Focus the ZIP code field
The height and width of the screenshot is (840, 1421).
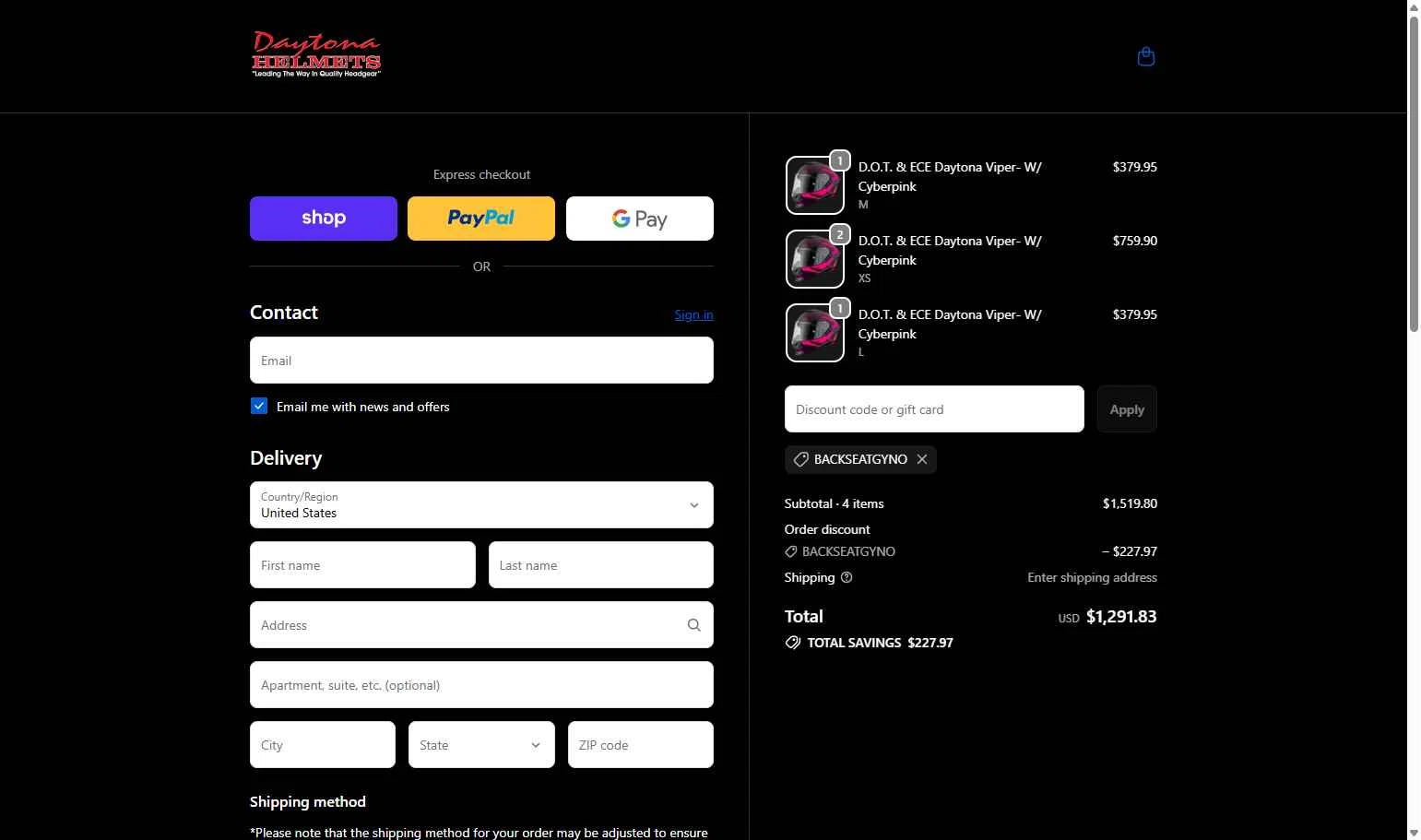click(x=641, y=744)
